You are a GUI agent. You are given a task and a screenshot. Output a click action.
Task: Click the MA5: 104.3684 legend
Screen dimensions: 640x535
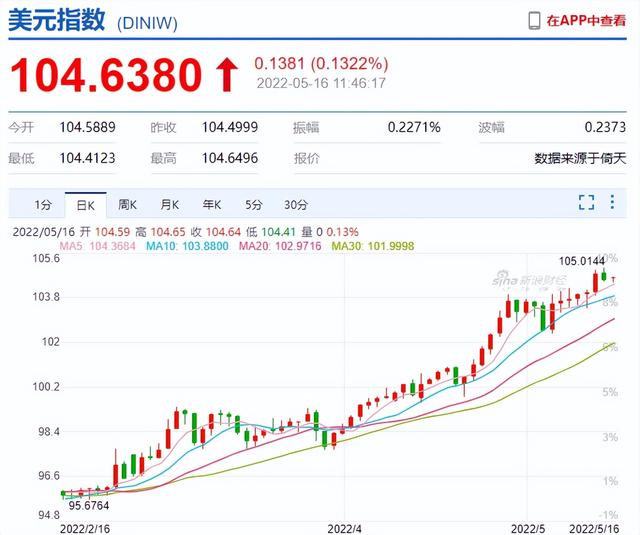tap(98, 246)
